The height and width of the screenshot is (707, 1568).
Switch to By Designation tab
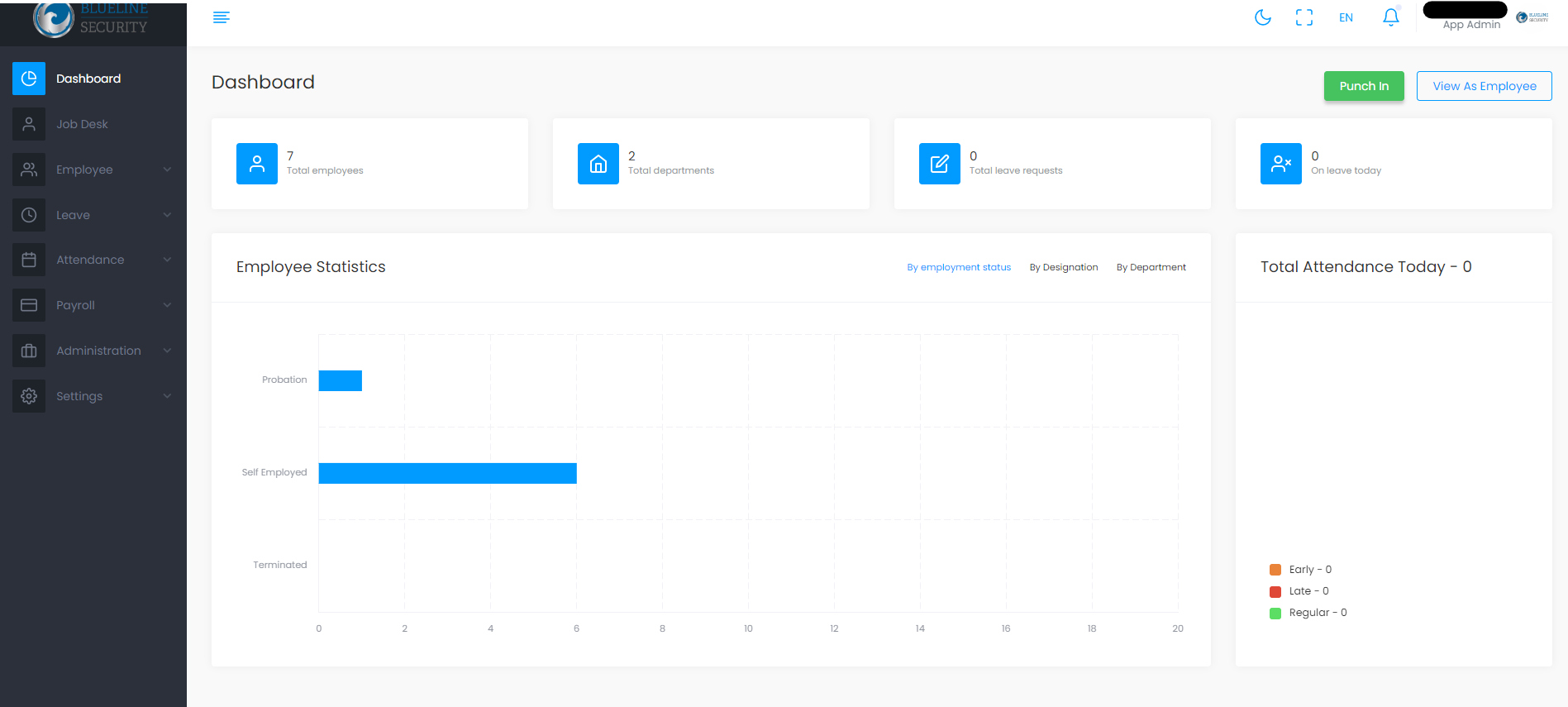tap(1063, 267)
